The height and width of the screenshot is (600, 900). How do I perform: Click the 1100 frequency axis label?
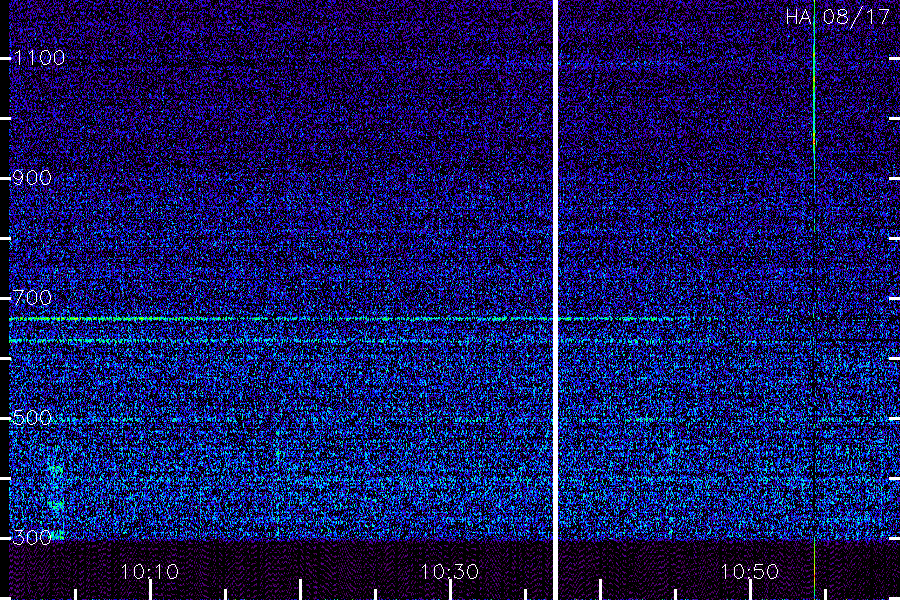pyautogui.click(x=39, y=57)
